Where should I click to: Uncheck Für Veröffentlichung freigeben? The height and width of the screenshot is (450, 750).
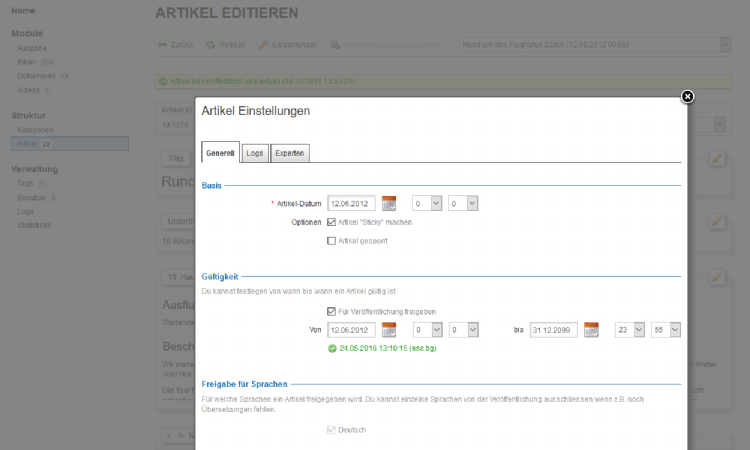point(332,311)
